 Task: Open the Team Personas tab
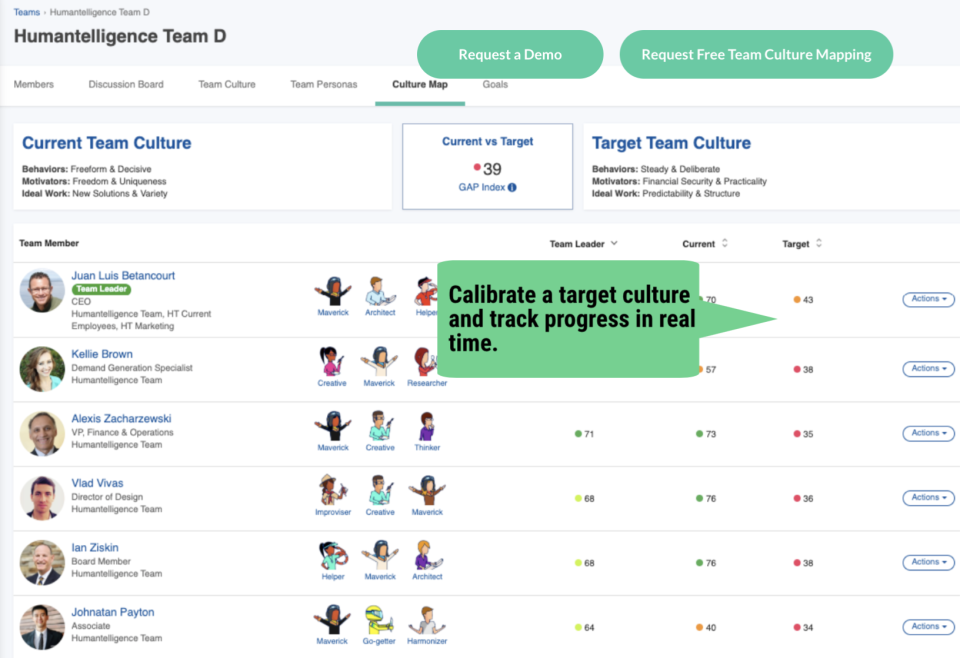[x=323, y=84]
